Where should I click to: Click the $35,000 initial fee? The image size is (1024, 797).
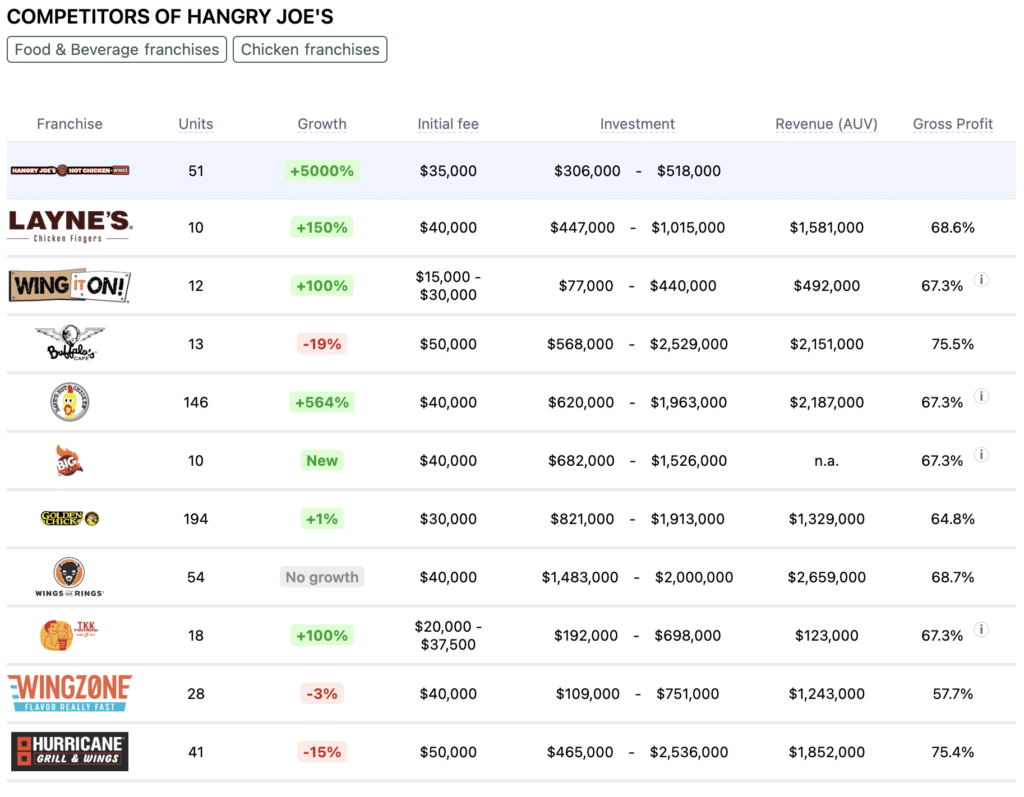tap(448, 171)
